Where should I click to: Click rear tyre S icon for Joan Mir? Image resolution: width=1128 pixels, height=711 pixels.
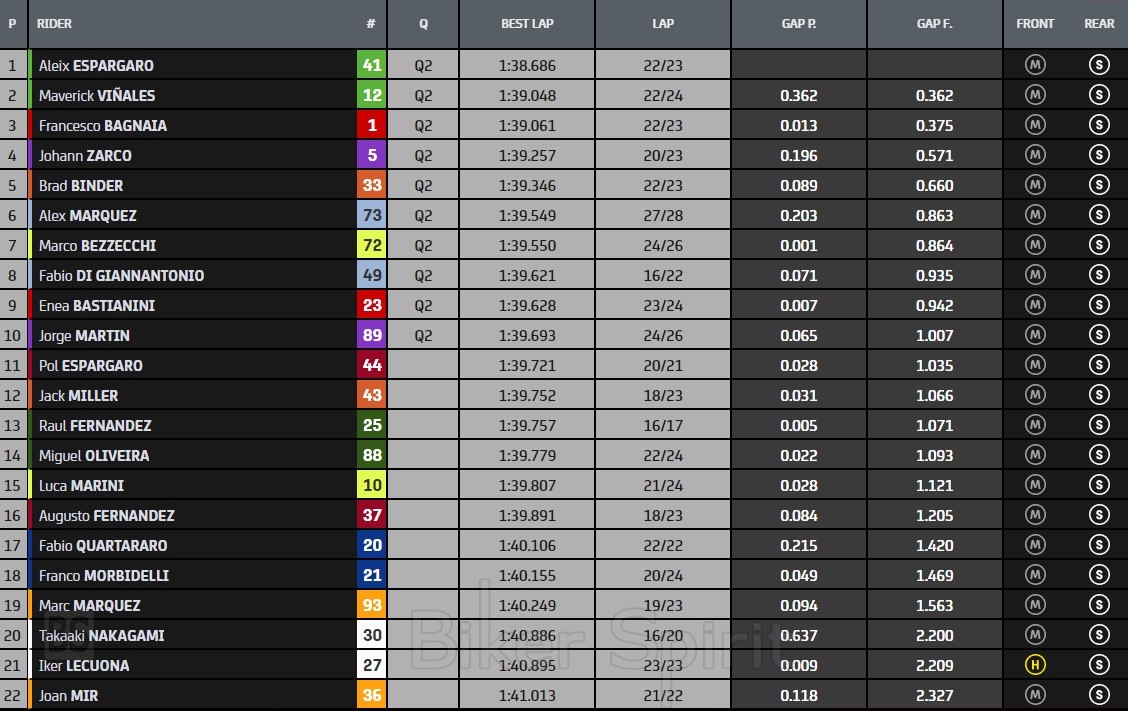tap(1099, 696)
